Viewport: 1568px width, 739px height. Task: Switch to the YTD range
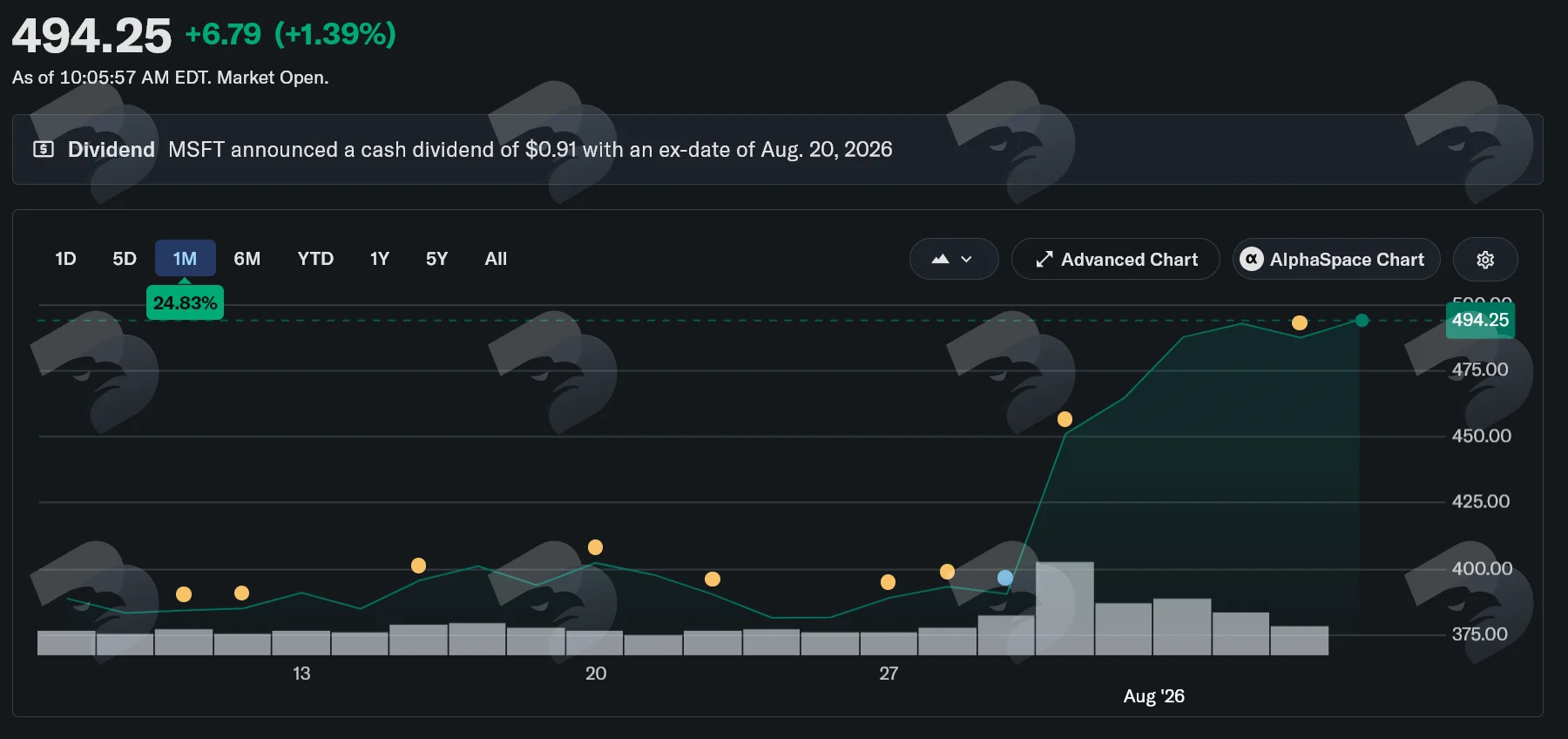tap(315, 259)
